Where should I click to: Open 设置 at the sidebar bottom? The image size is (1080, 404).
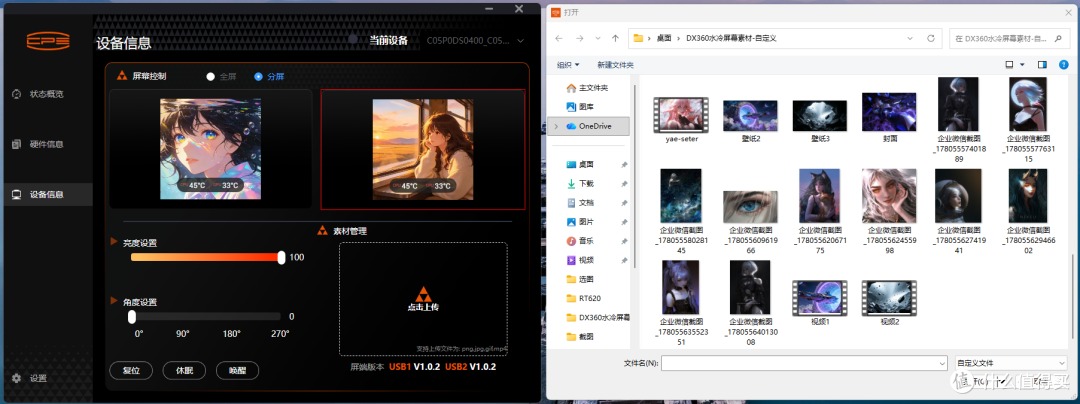point(38,379)
